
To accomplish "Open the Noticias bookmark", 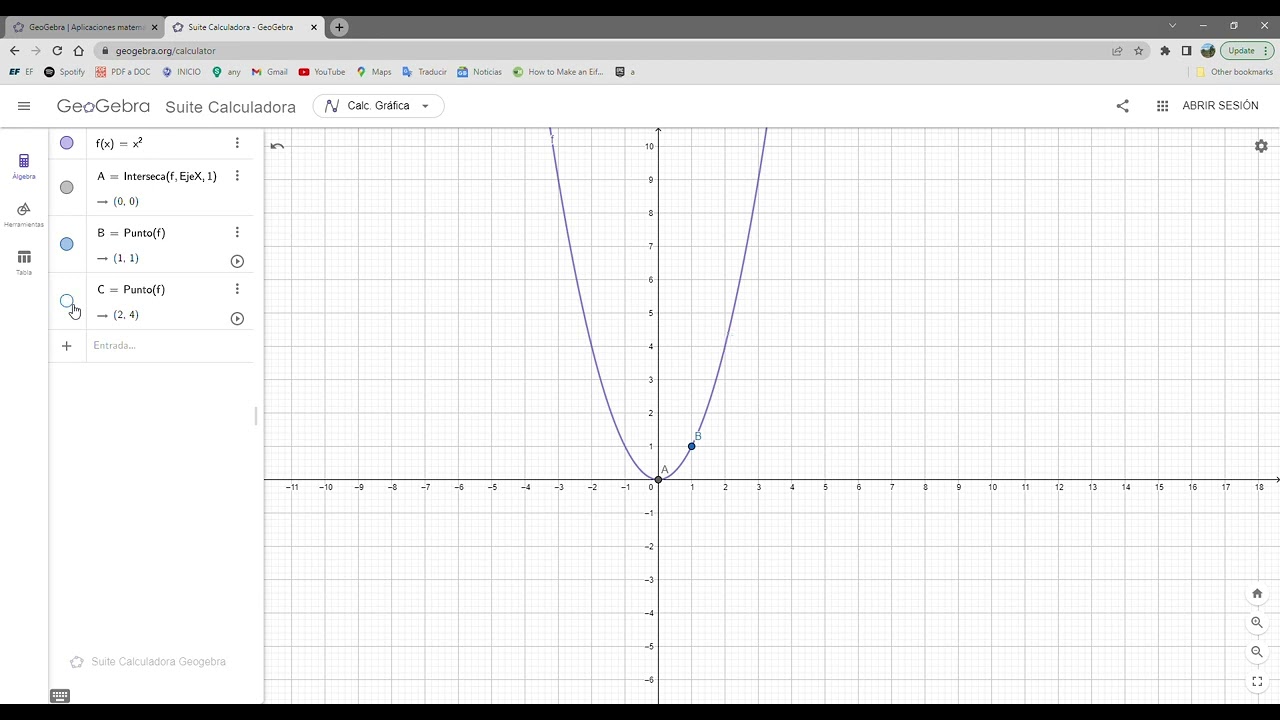I will point(480,72).
